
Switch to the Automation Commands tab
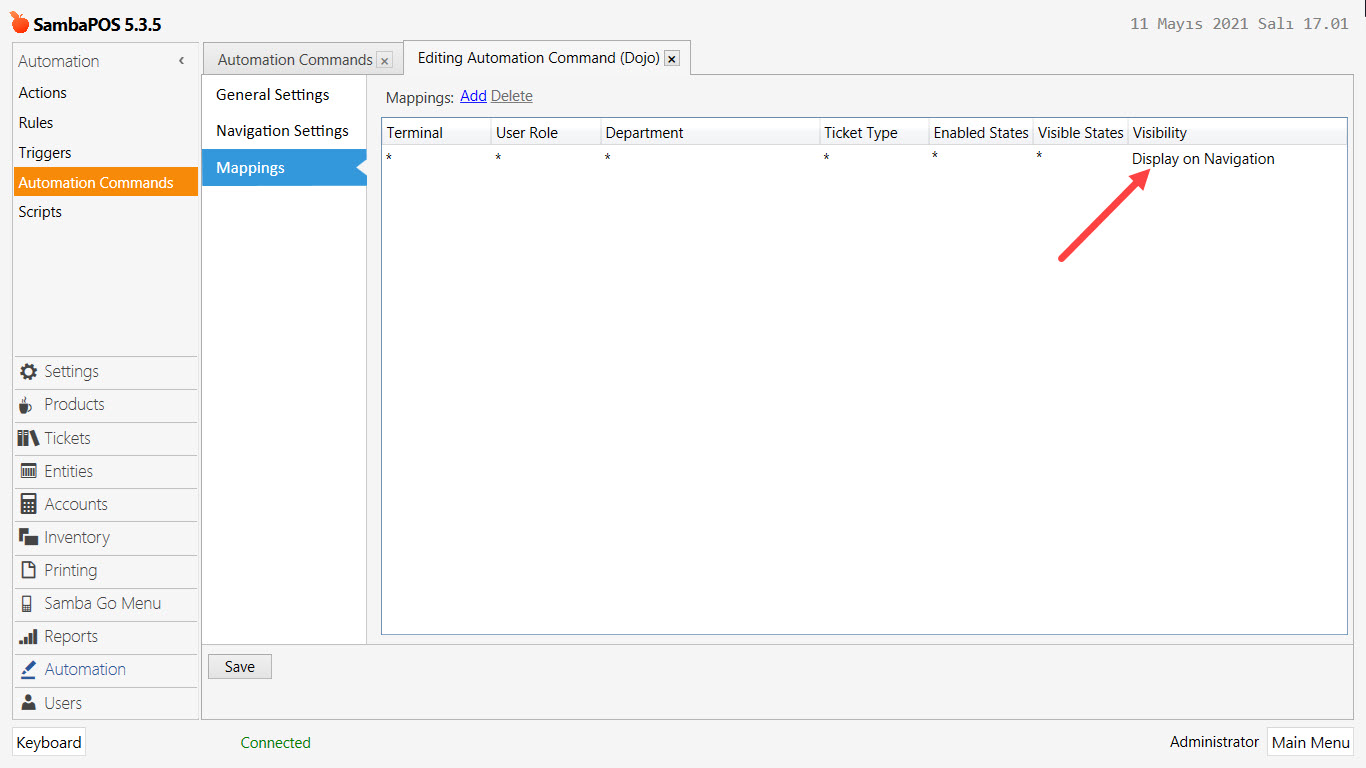[294, 59]
